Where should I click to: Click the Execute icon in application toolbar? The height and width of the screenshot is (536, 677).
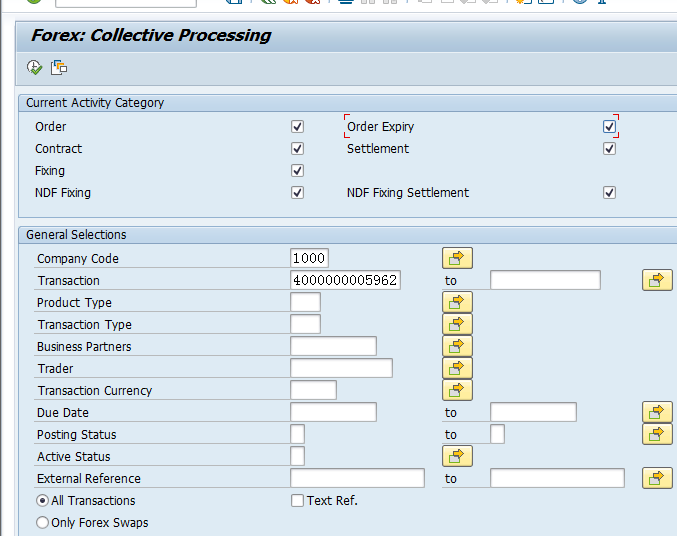tap(34, 68)
